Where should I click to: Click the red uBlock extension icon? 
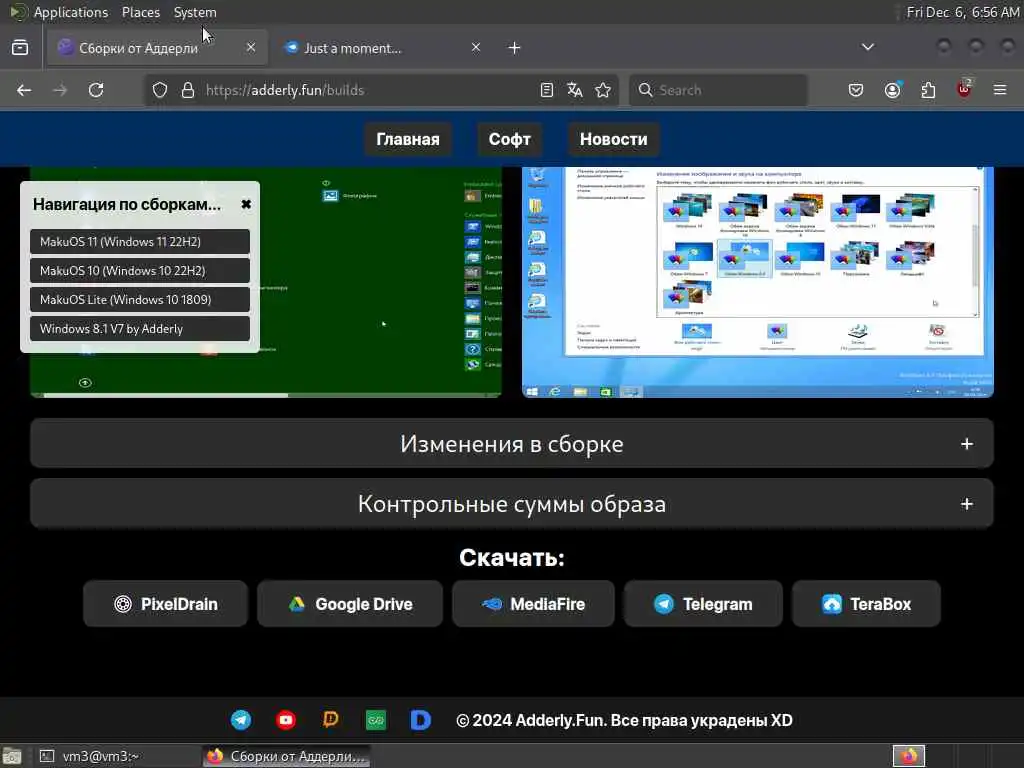coord(964,89)
